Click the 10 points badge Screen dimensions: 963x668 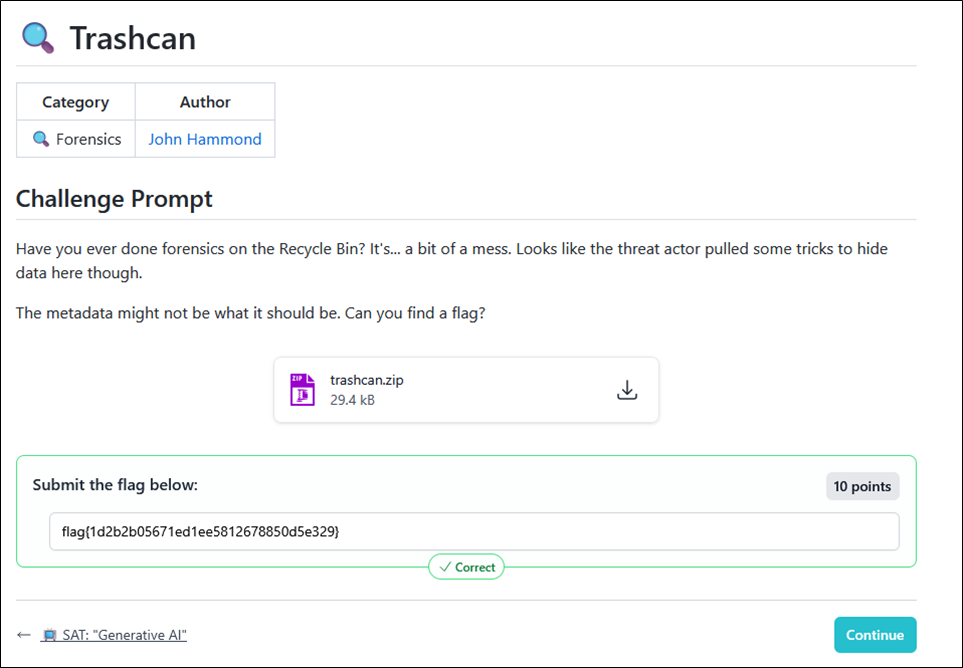862,486
